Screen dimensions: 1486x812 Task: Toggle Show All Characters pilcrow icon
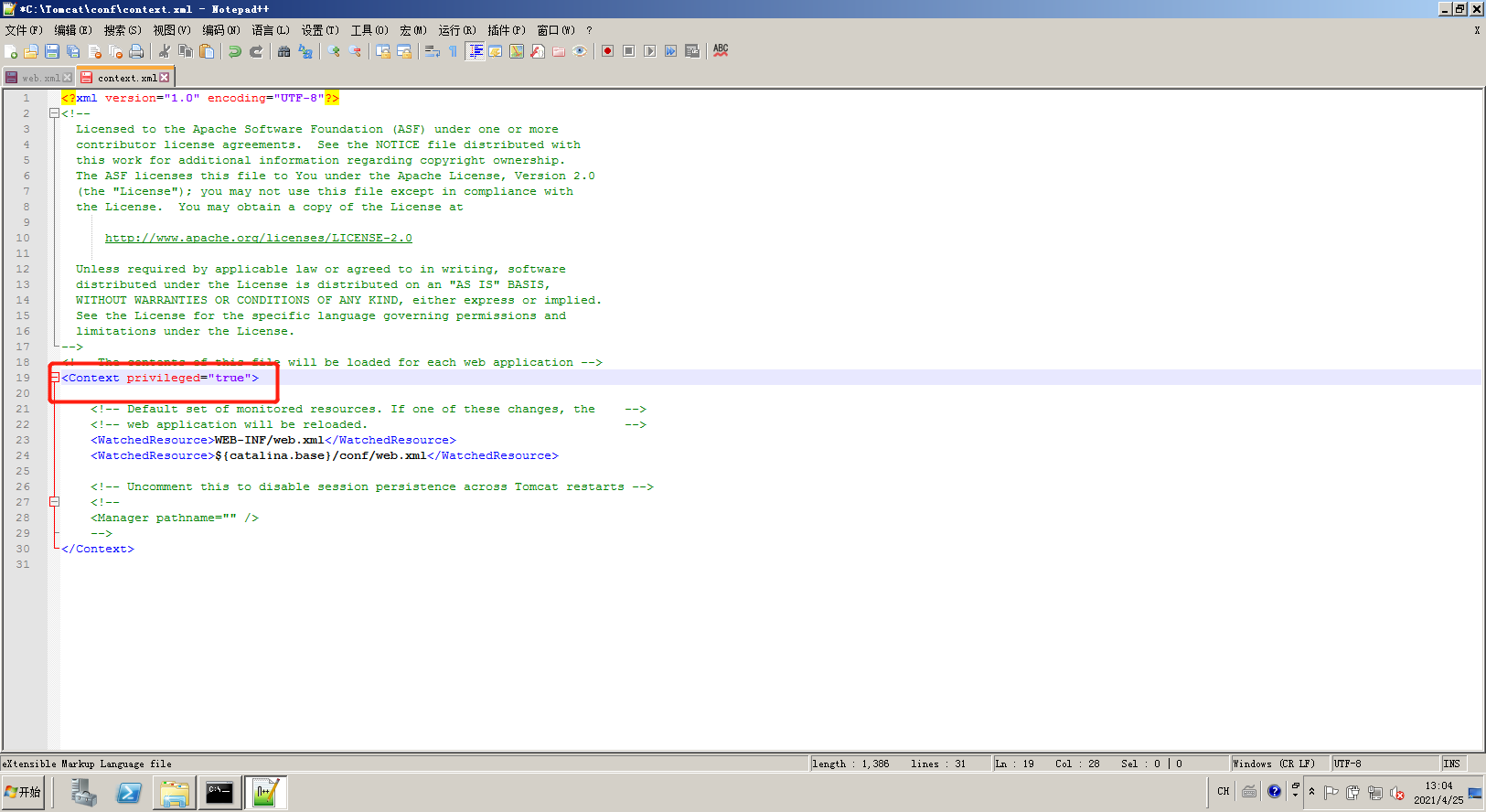[x=454, y=51]
